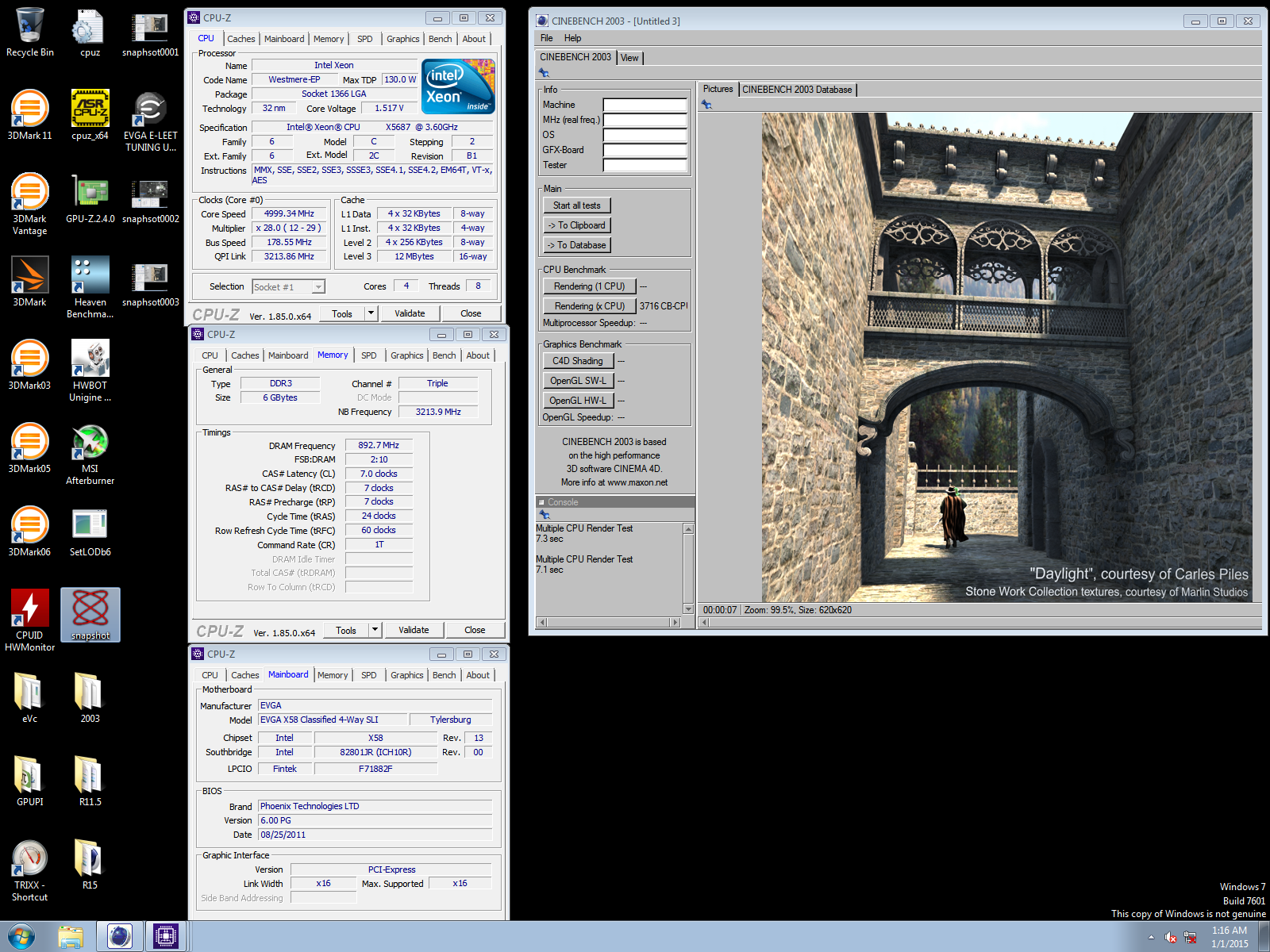The image size is (1270, 952).
Task: Click the Windows Start orb
Action: click(21, 937)
